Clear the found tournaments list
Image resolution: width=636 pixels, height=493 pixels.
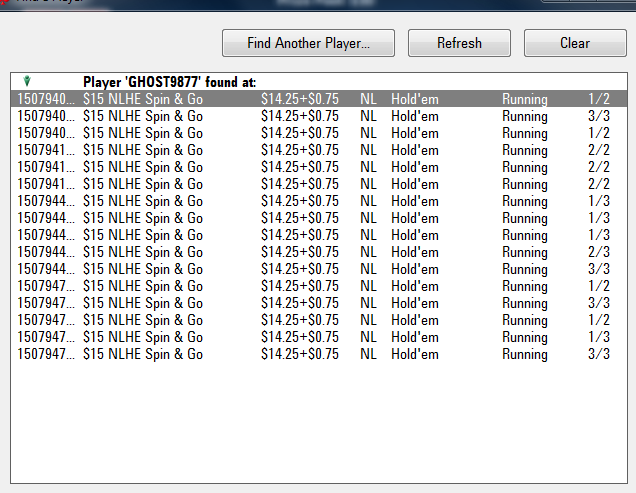point(575,43)
